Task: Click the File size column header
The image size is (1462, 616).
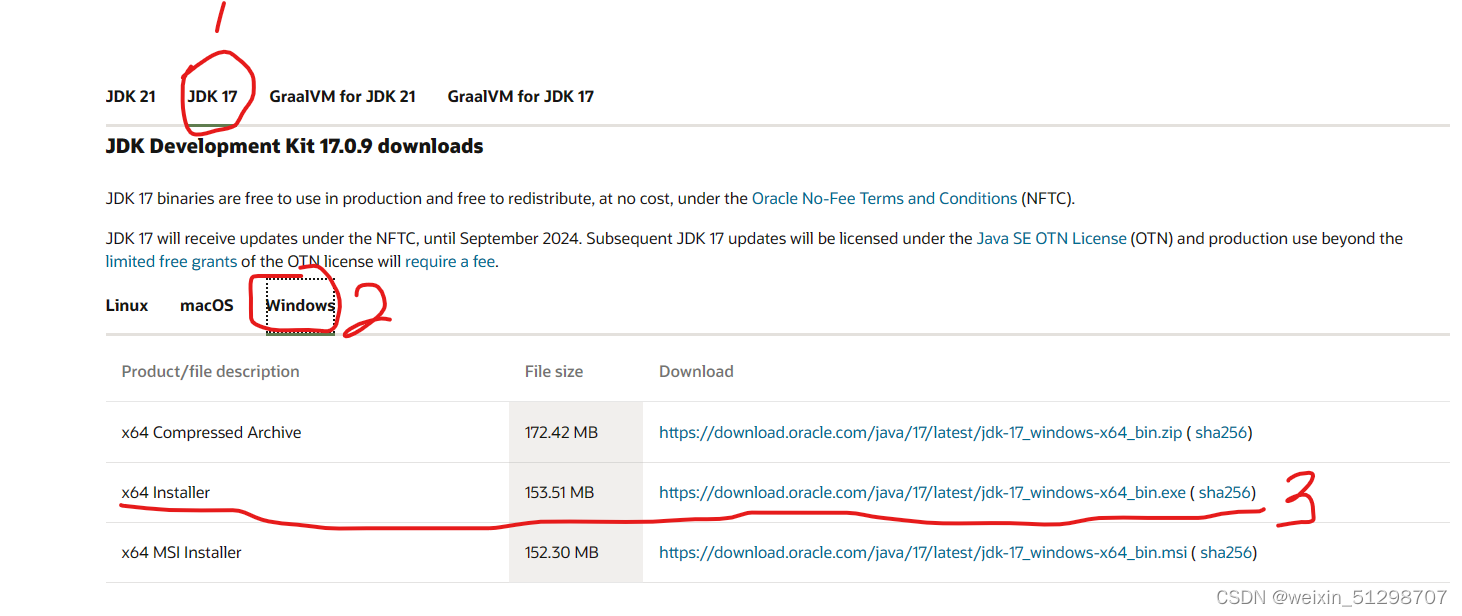Action: pos(554,371)
